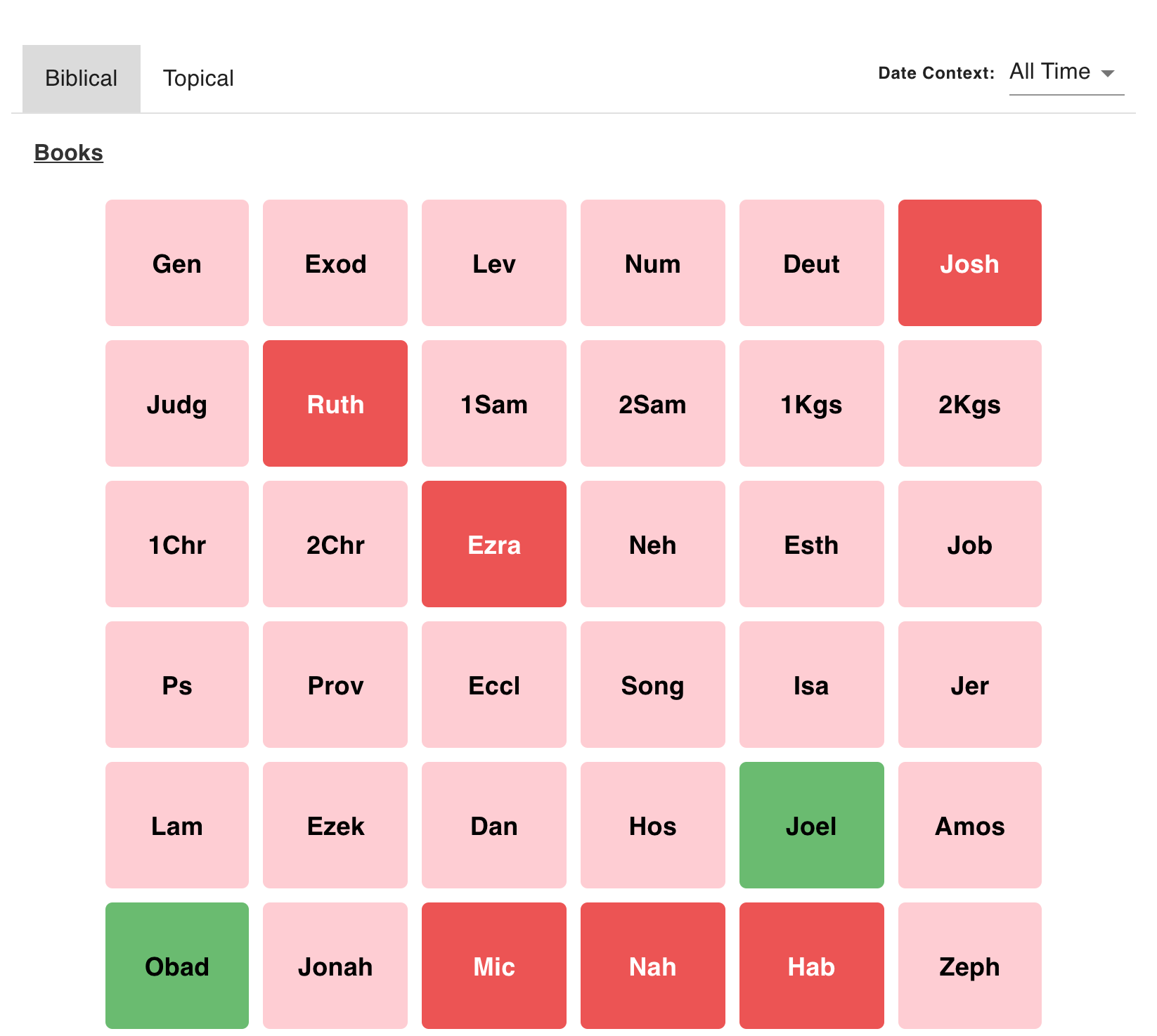
Task: Open the Date Context dropdown arrow
Action: pyautogui.click(x=1108, y=73)
